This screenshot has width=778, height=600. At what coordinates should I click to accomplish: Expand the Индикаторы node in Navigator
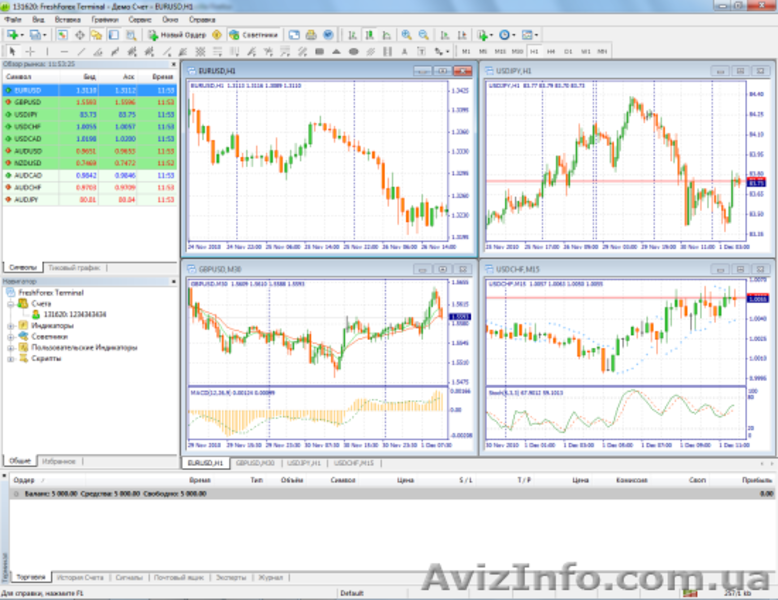[10, 326]
